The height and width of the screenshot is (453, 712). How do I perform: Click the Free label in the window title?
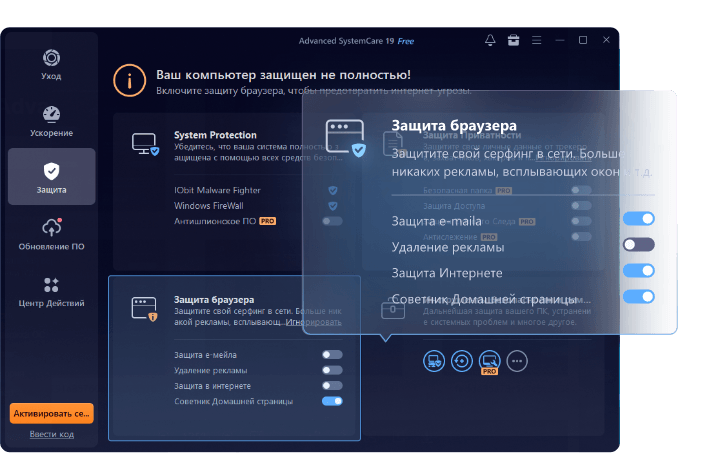point(406,41)
